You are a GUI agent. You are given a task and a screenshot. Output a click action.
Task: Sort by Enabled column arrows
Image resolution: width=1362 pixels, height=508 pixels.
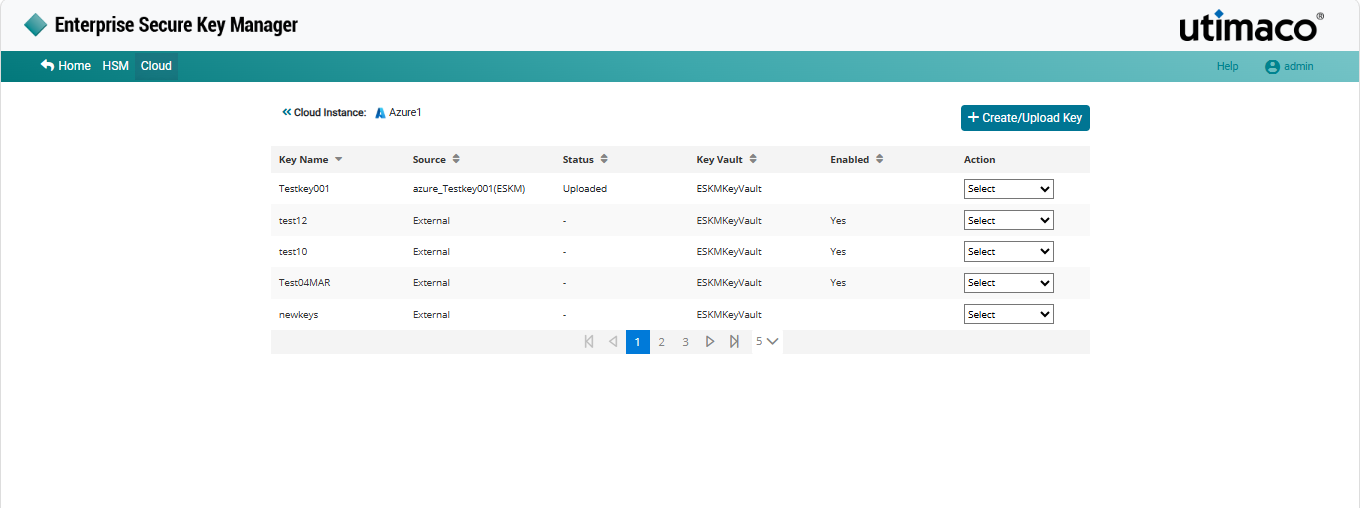879,159
